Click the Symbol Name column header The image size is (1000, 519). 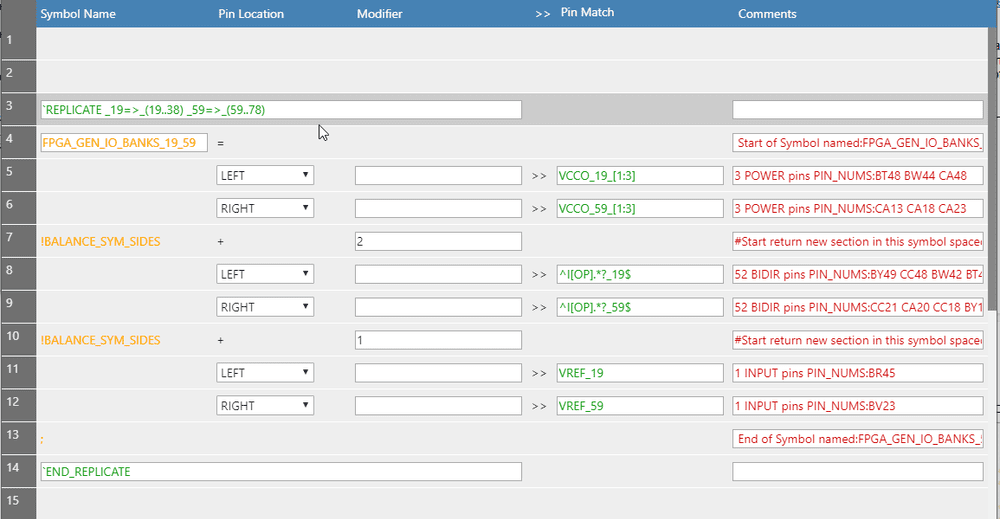78,13
